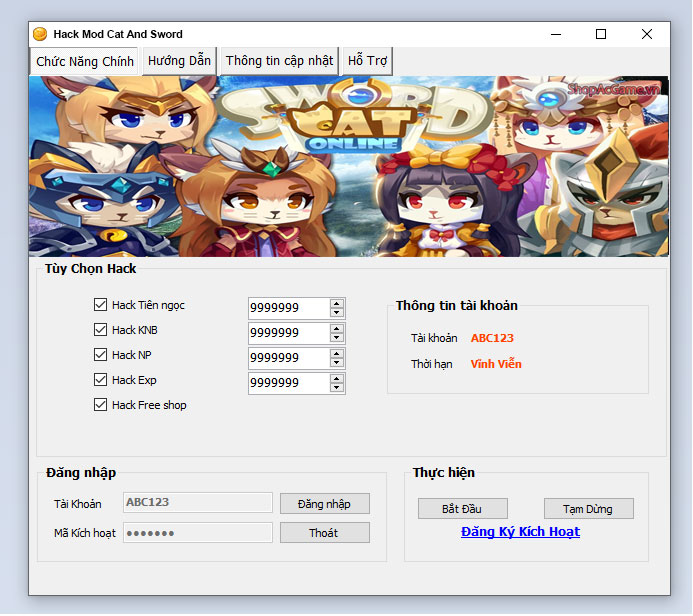Switch to the Chức Năng Chính tab
The width and height of the screenshot is (693, 616).
pos(85,61)
